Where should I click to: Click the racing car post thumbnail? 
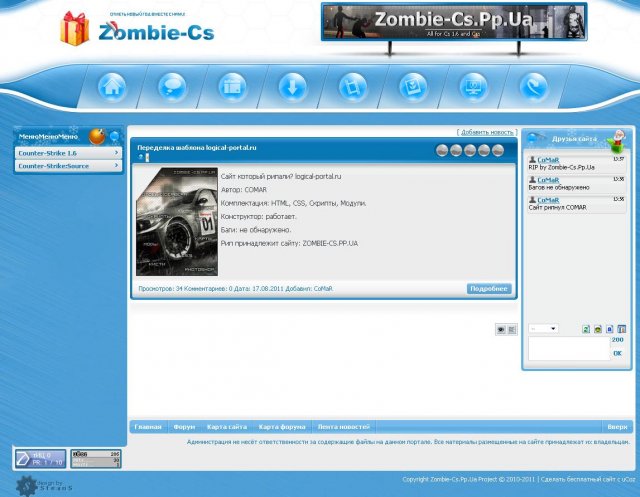pos(177,222)
